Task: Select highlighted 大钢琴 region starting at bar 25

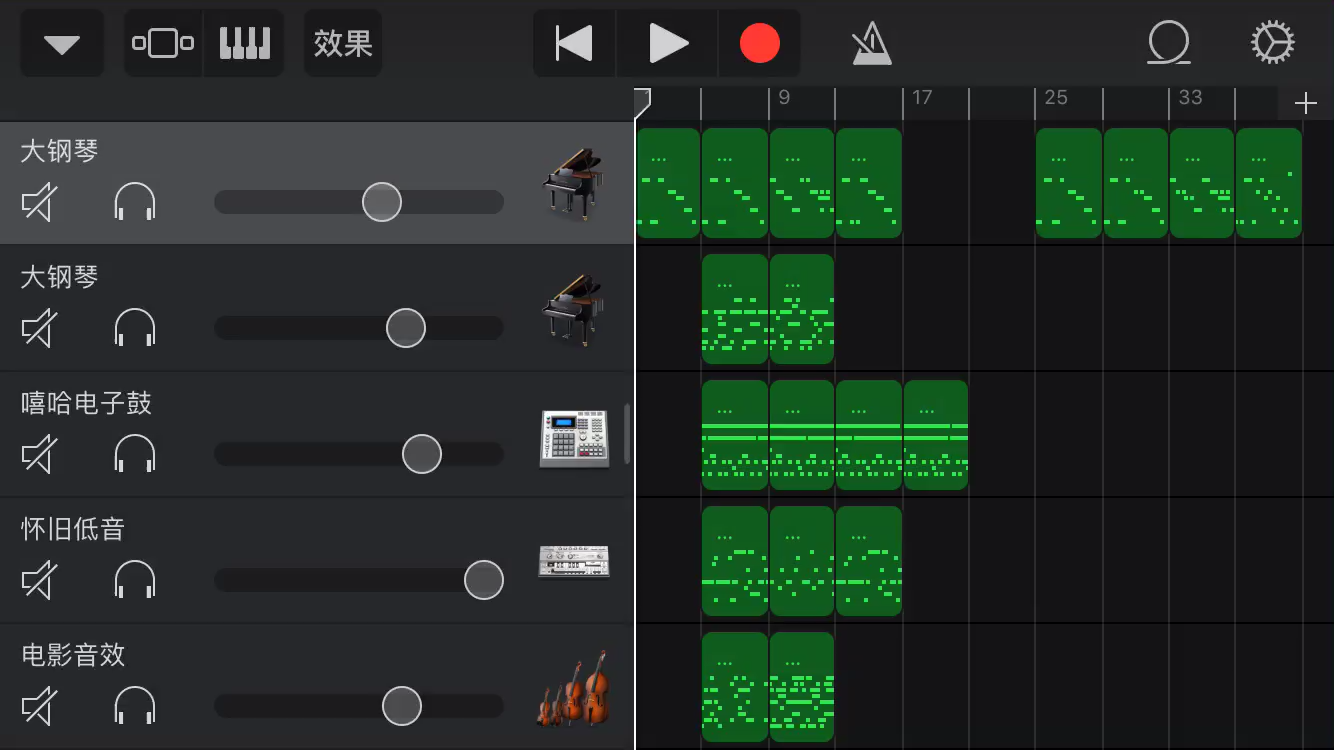Action: [x=1069, y=183]
